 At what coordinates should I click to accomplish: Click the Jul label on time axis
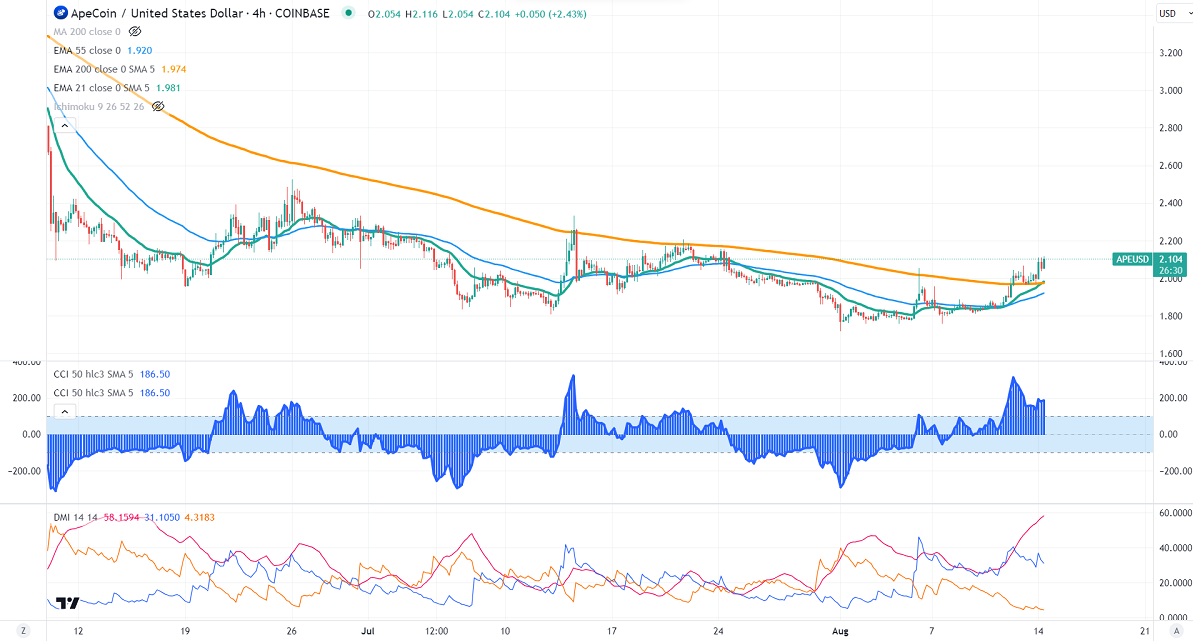point(368,631)
